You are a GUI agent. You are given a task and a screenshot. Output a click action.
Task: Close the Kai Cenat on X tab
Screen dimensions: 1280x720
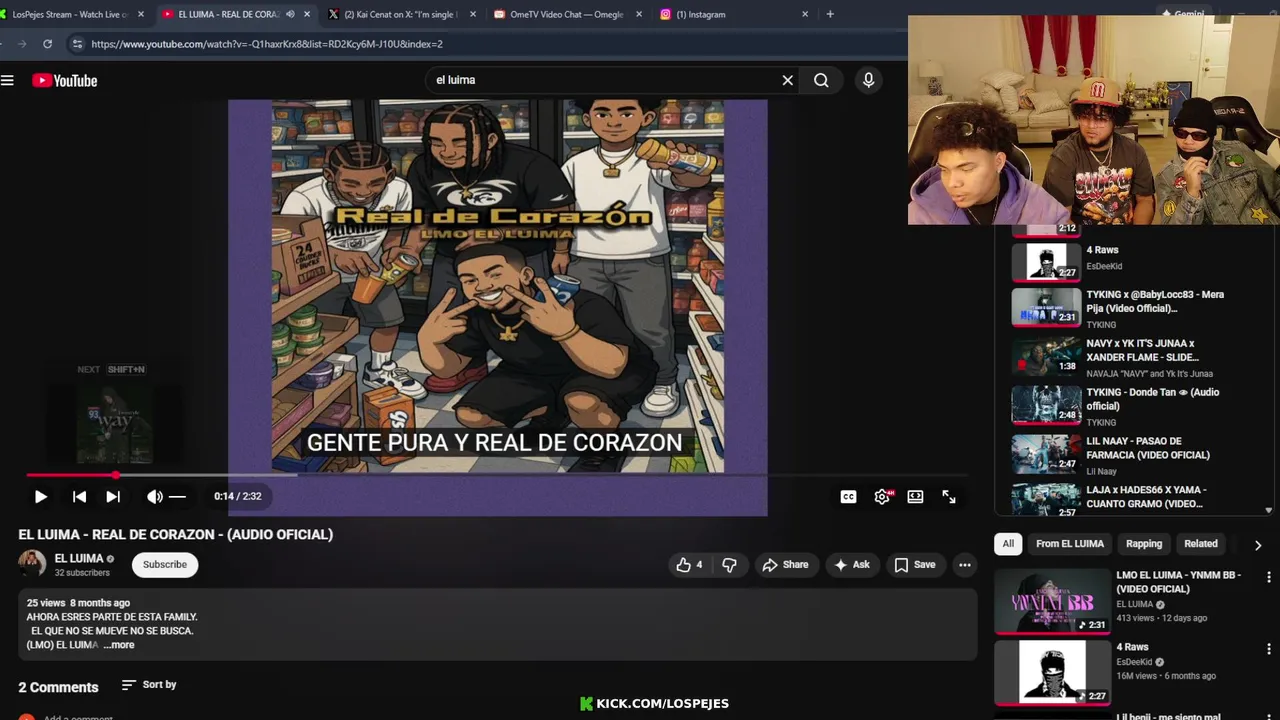coord(472,14)
